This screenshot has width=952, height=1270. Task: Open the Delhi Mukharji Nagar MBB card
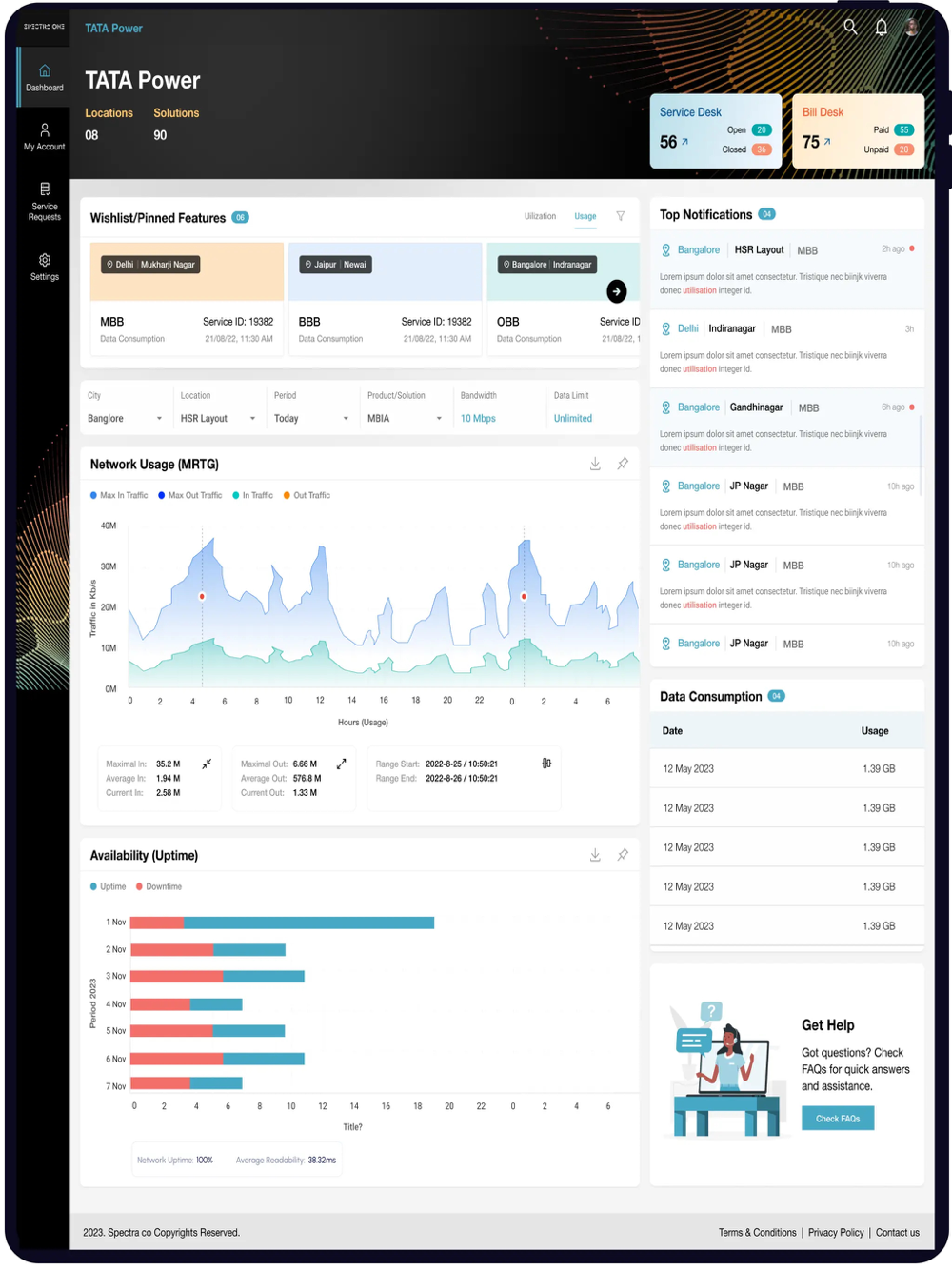point(187,299)
